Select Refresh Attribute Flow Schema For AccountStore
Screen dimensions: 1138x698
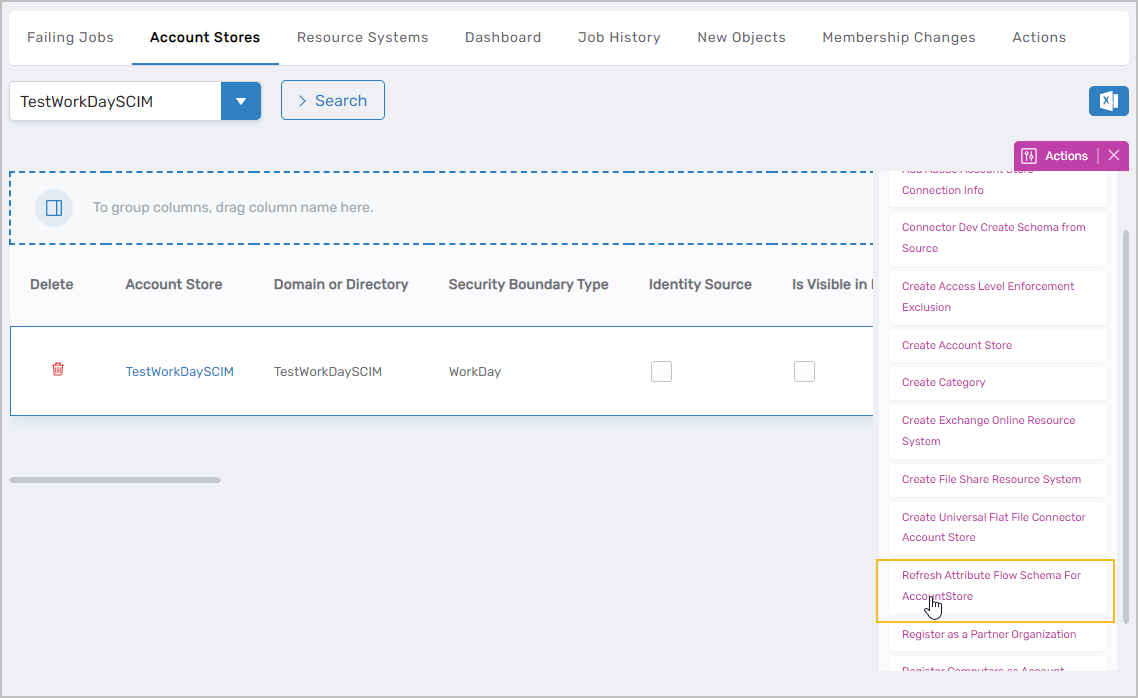click(x=991, y=586)
